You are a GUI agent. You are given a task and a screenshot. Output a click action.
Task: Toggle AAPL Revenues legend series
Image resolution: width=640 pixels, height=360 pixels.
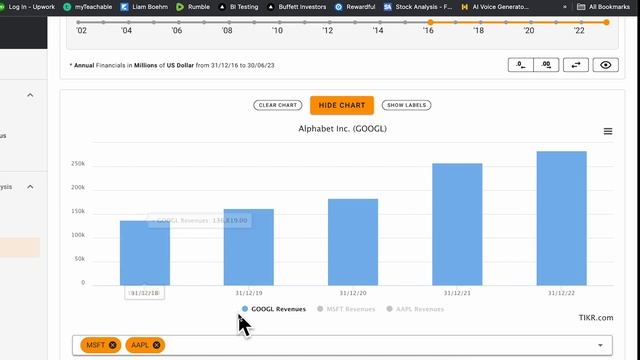point(415,309)
